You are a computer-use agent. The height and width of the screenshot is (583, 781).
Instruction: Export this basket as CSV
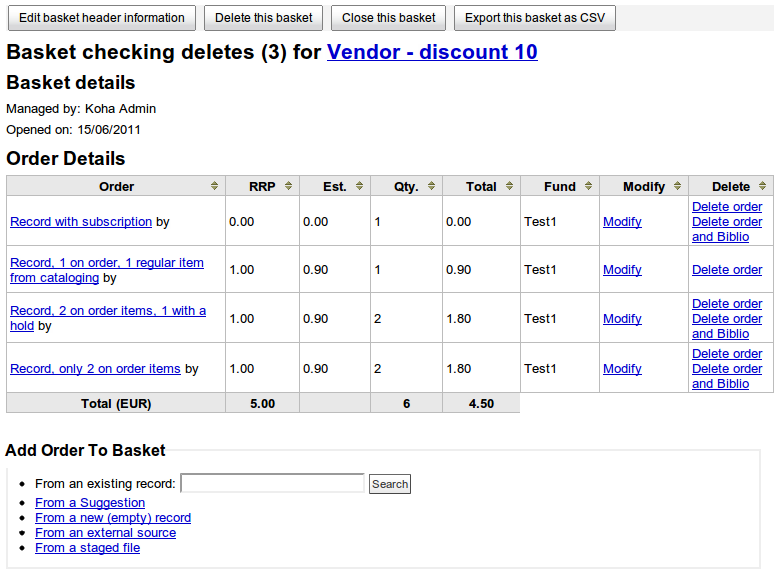(535, 18)
